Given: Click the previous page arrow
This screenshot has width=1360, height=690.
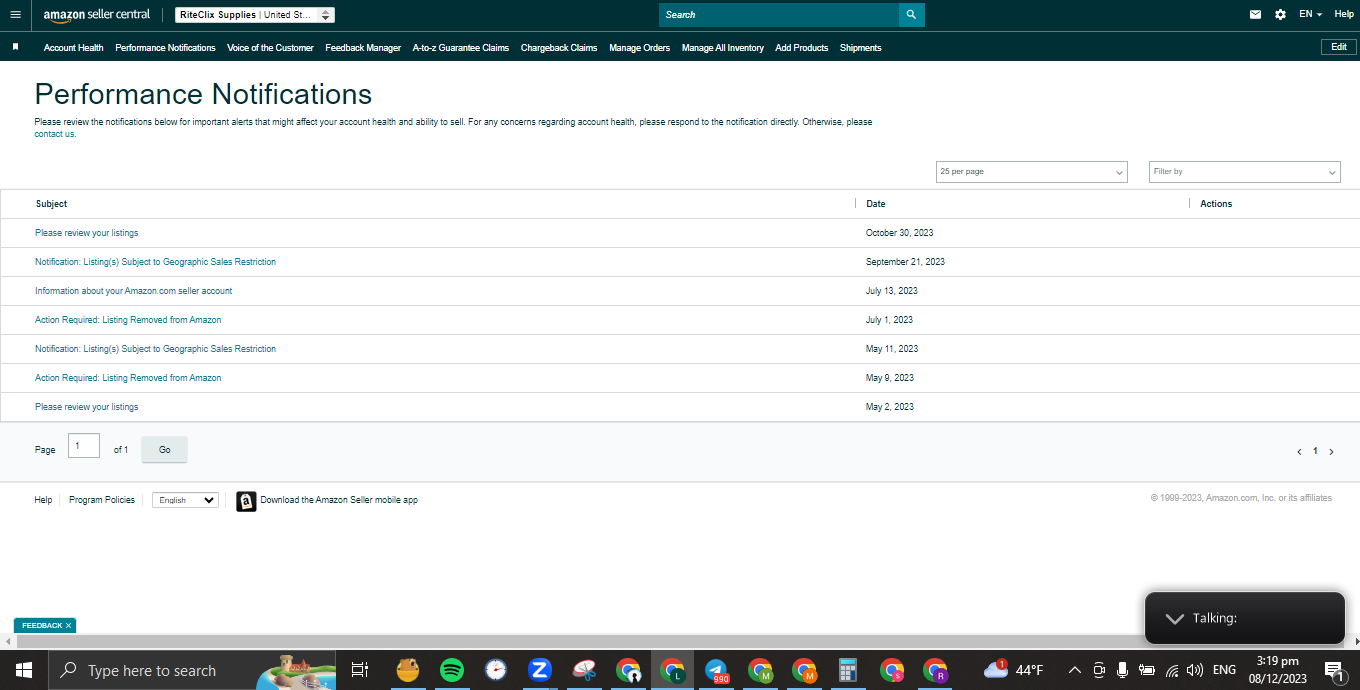Looking at the screenshot, I should coord(1299,452).
